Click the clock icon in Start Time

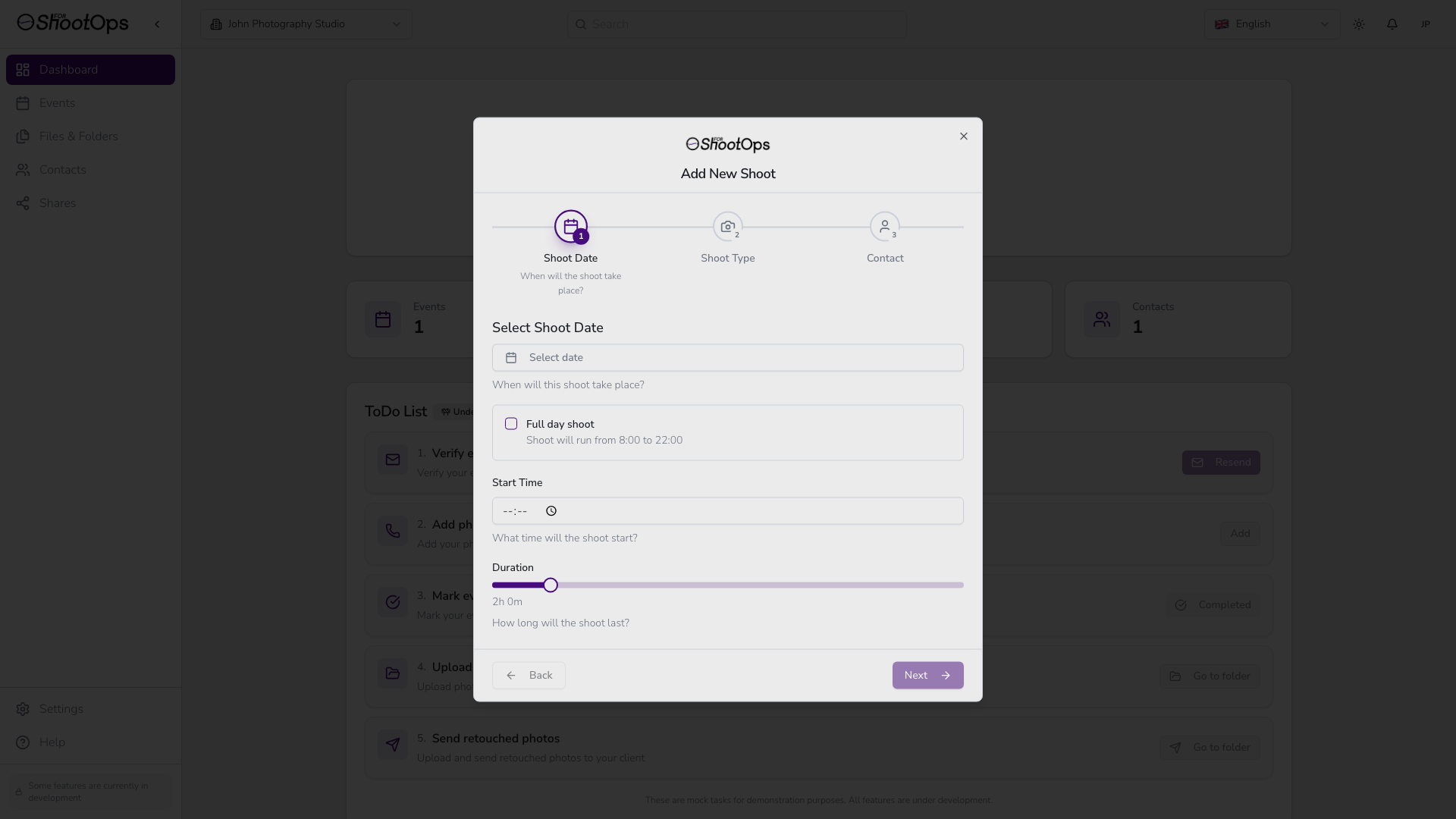coord(551,511)
